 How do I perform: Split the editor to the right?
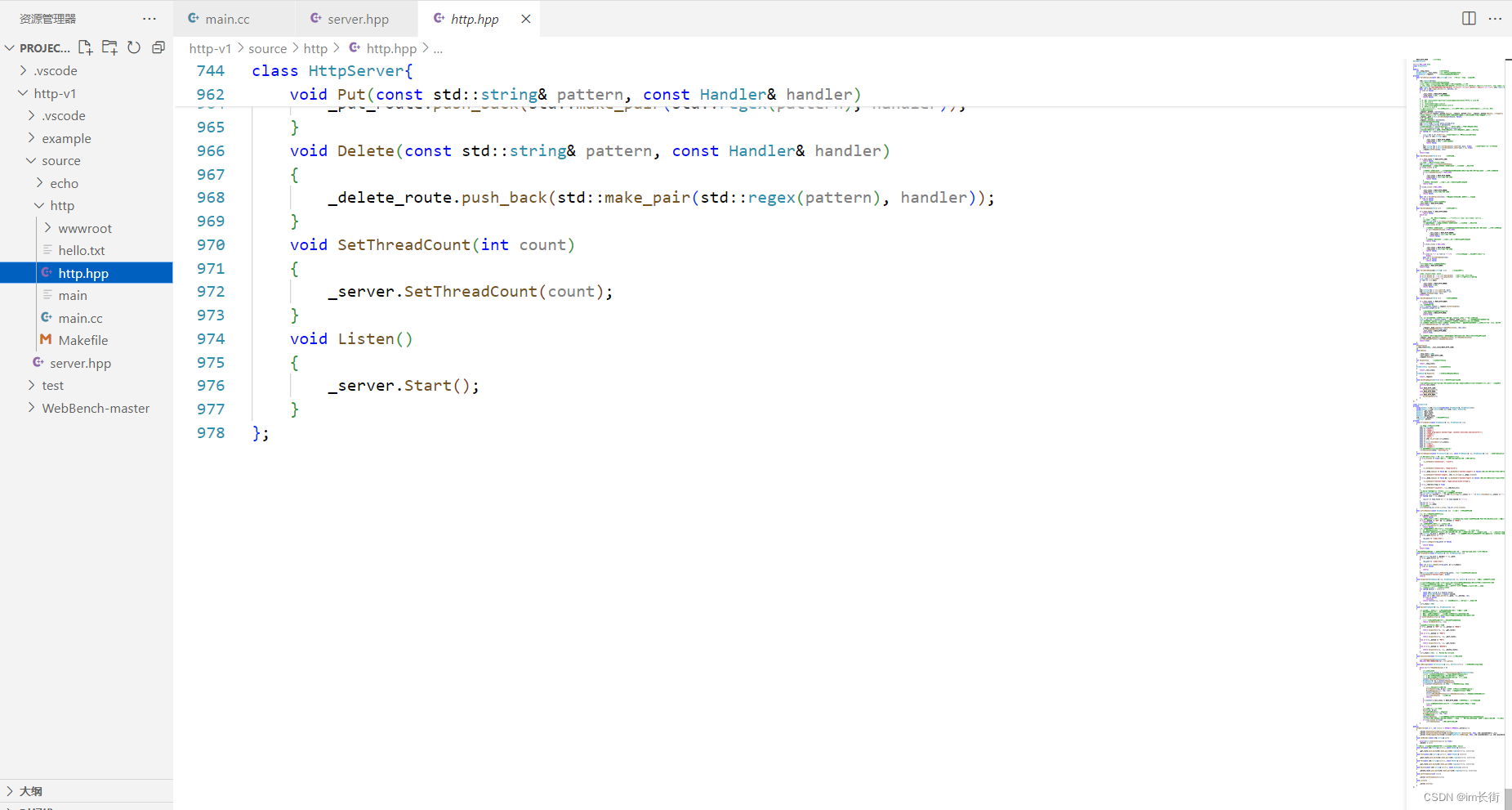click(1469, 18)
